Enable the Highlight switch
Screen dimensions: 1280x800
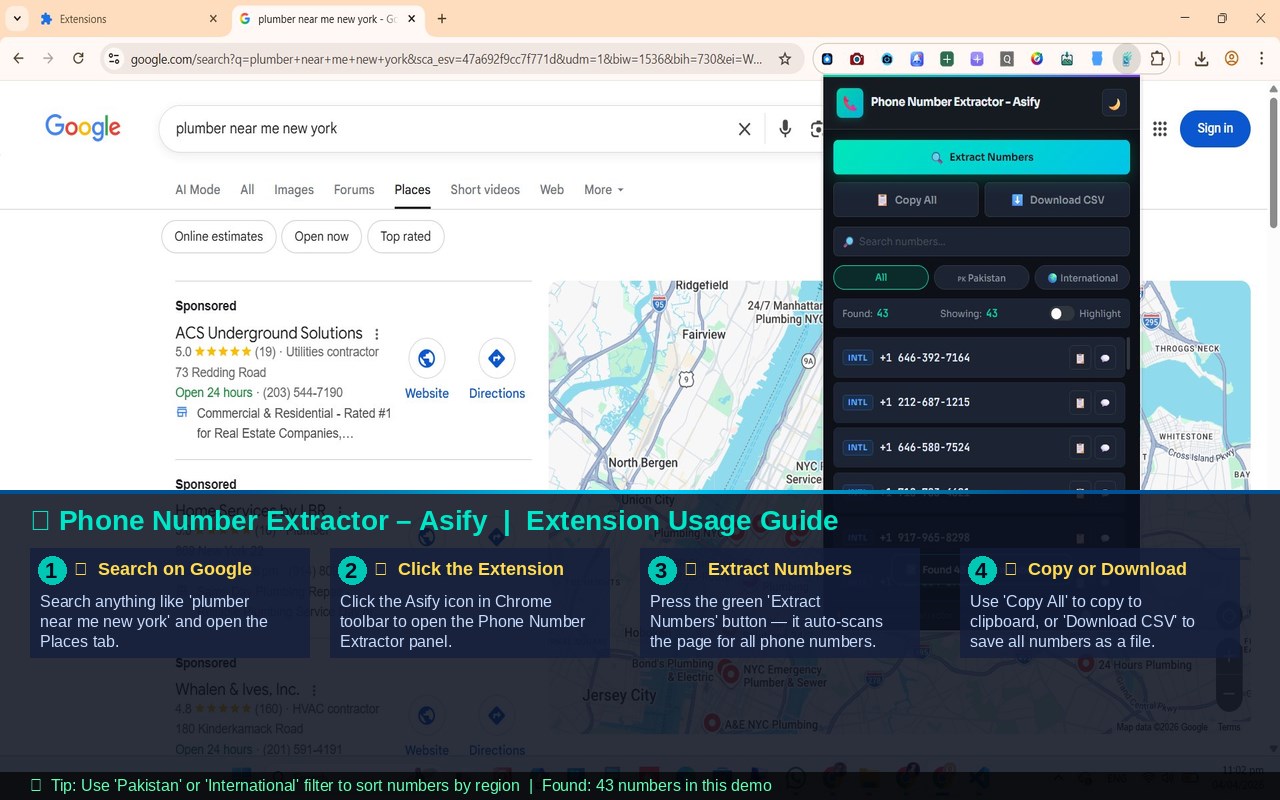[x=1061, y=314]
